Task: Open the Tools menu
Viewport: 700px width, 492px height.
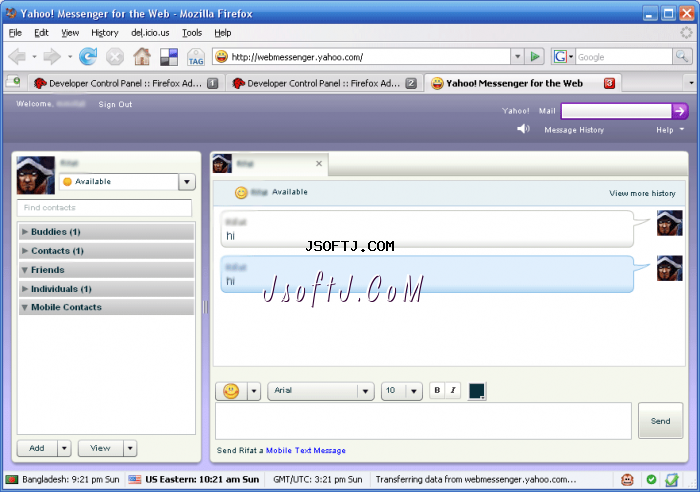Action: click(x=192, y=33)
